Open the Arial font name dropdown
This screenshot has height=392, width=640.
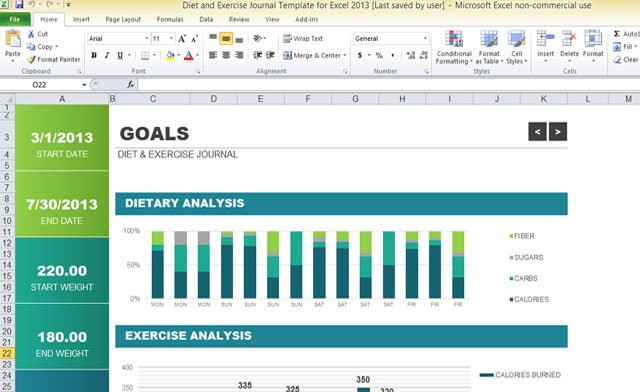click(147, 39)
